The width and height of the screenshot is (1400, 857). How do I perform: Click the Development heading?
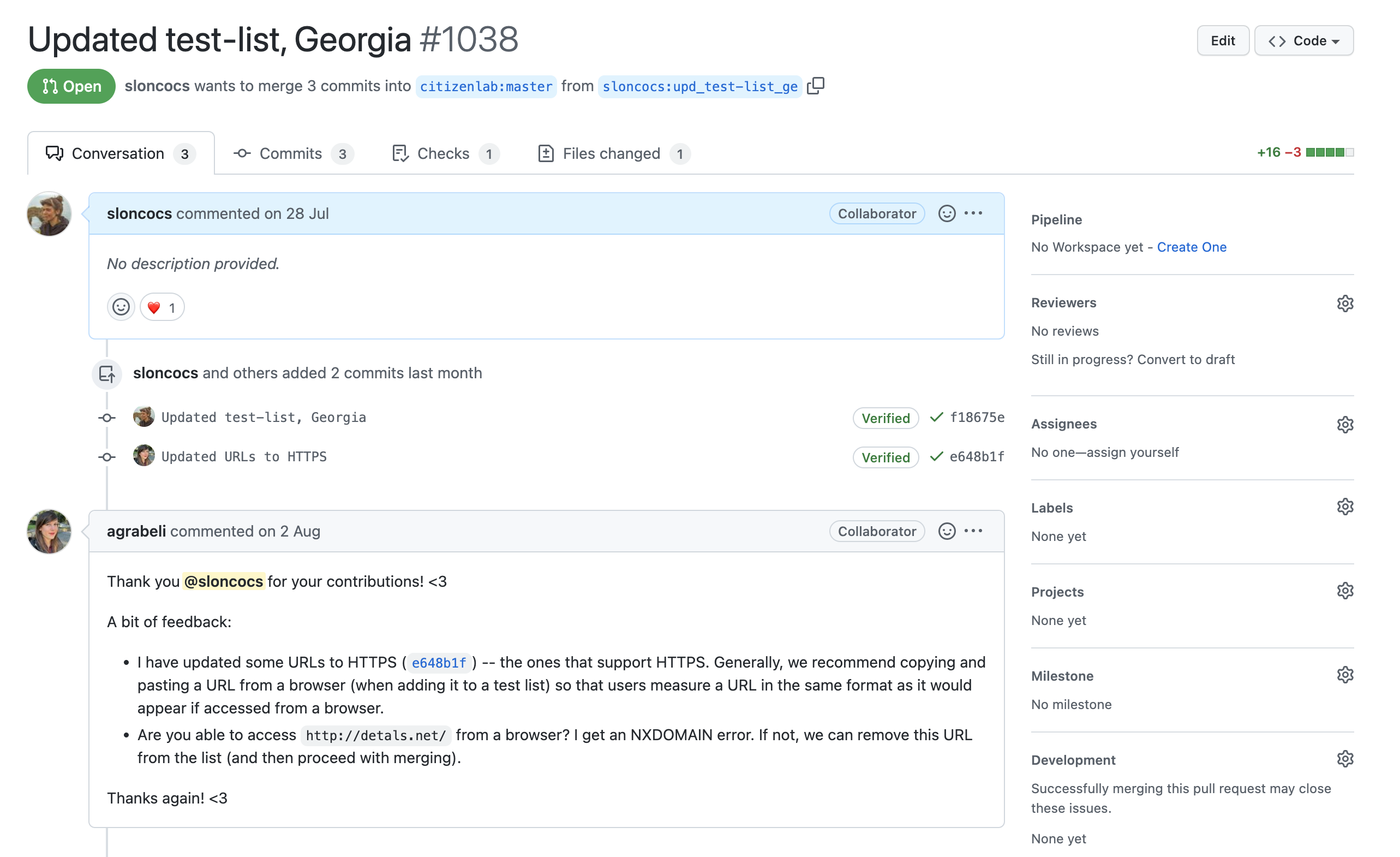(1073, 760)
